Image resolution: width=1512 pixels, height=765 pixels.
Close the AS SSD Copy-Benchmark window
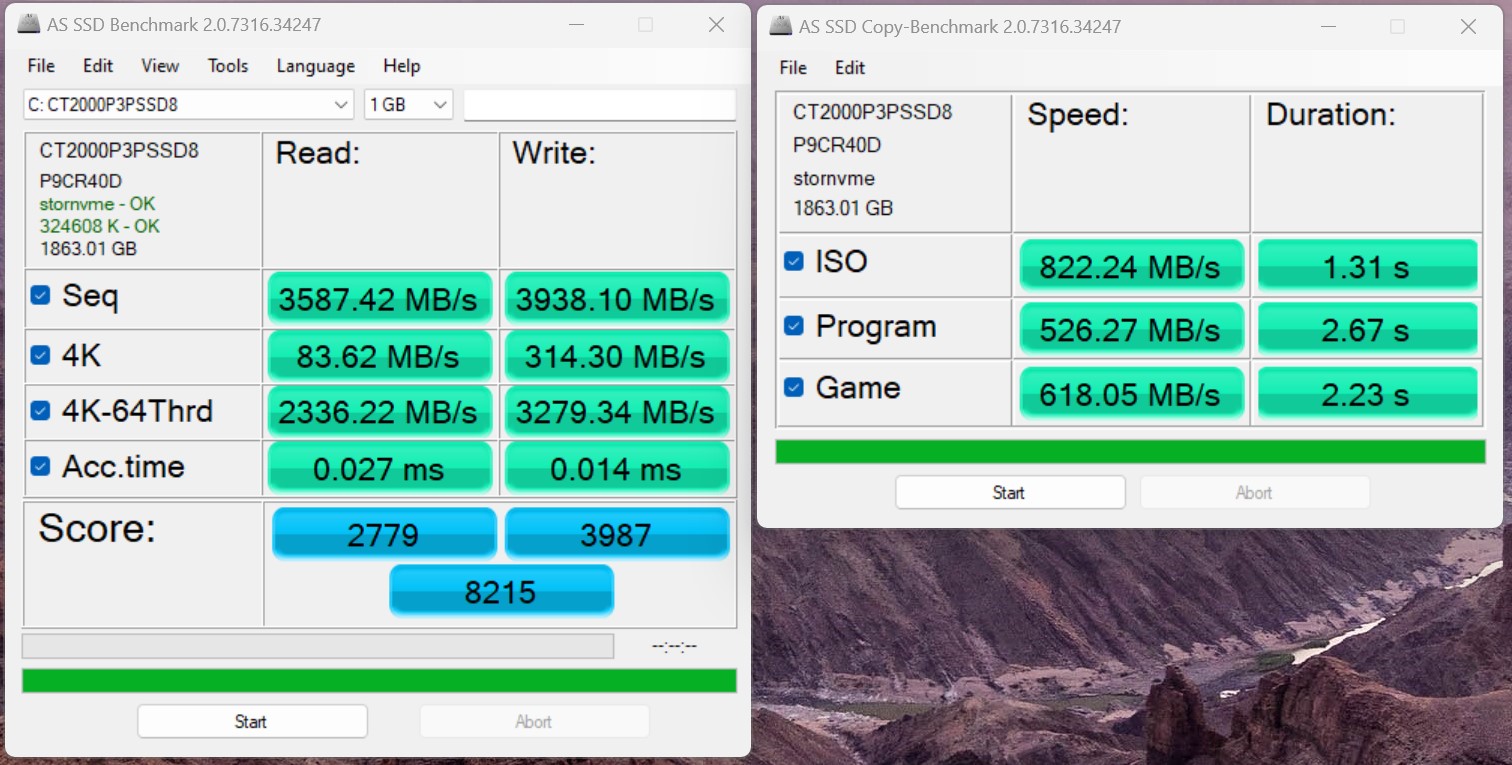[1468, 27]
